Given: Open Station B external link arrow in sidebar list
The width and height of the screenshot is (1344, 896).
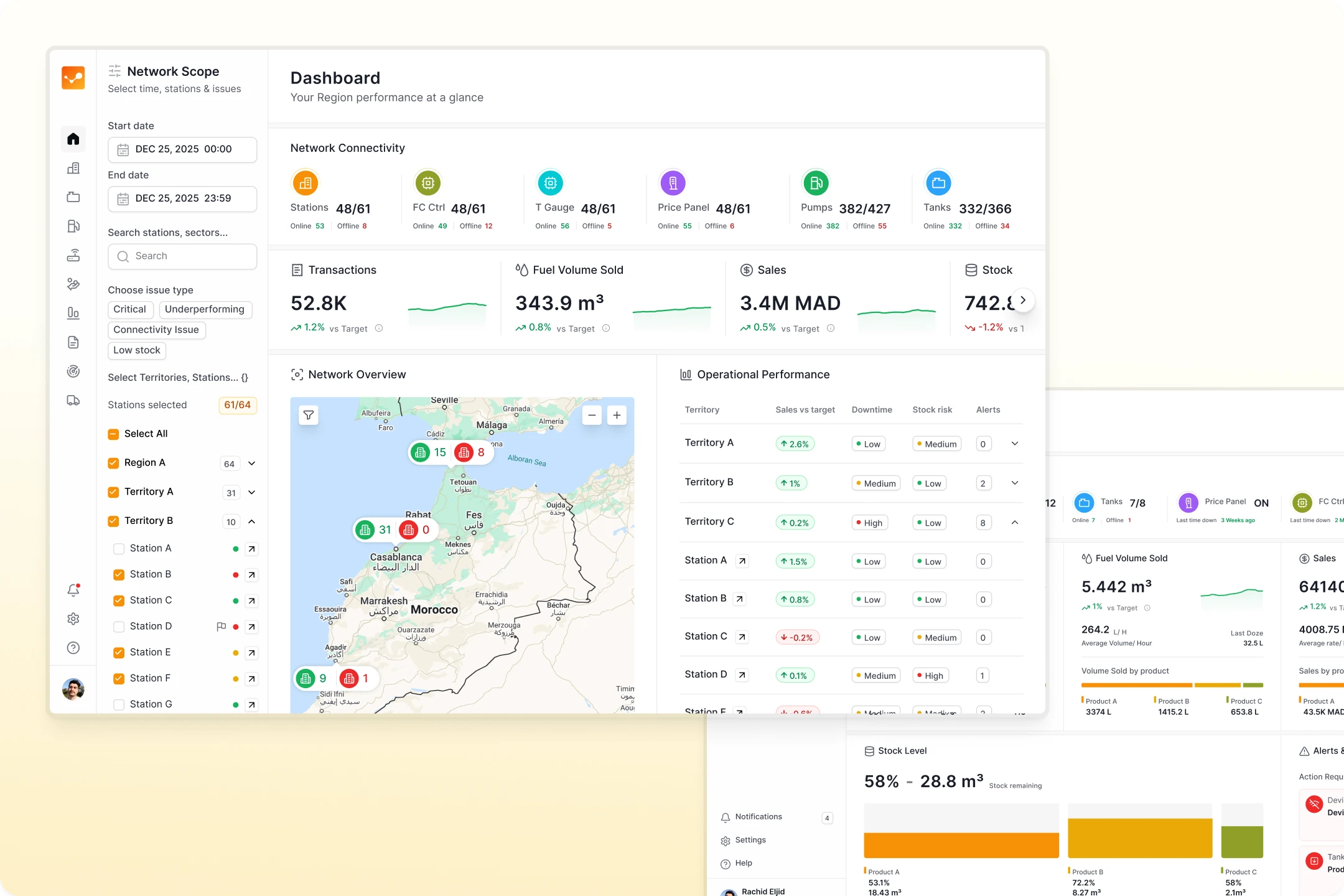Looking at the screenshot, I should pyautogui.click(x=251, y=575).
